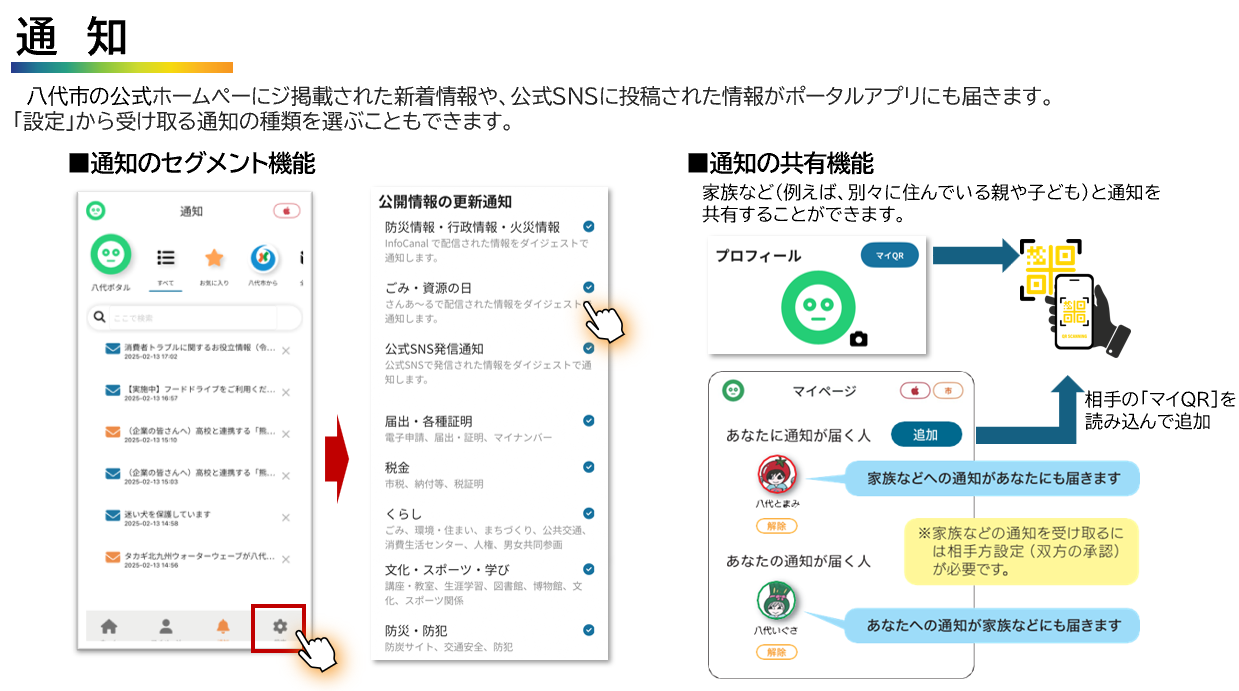Tap the green face logo on マイページ

[x=734, y=391]
